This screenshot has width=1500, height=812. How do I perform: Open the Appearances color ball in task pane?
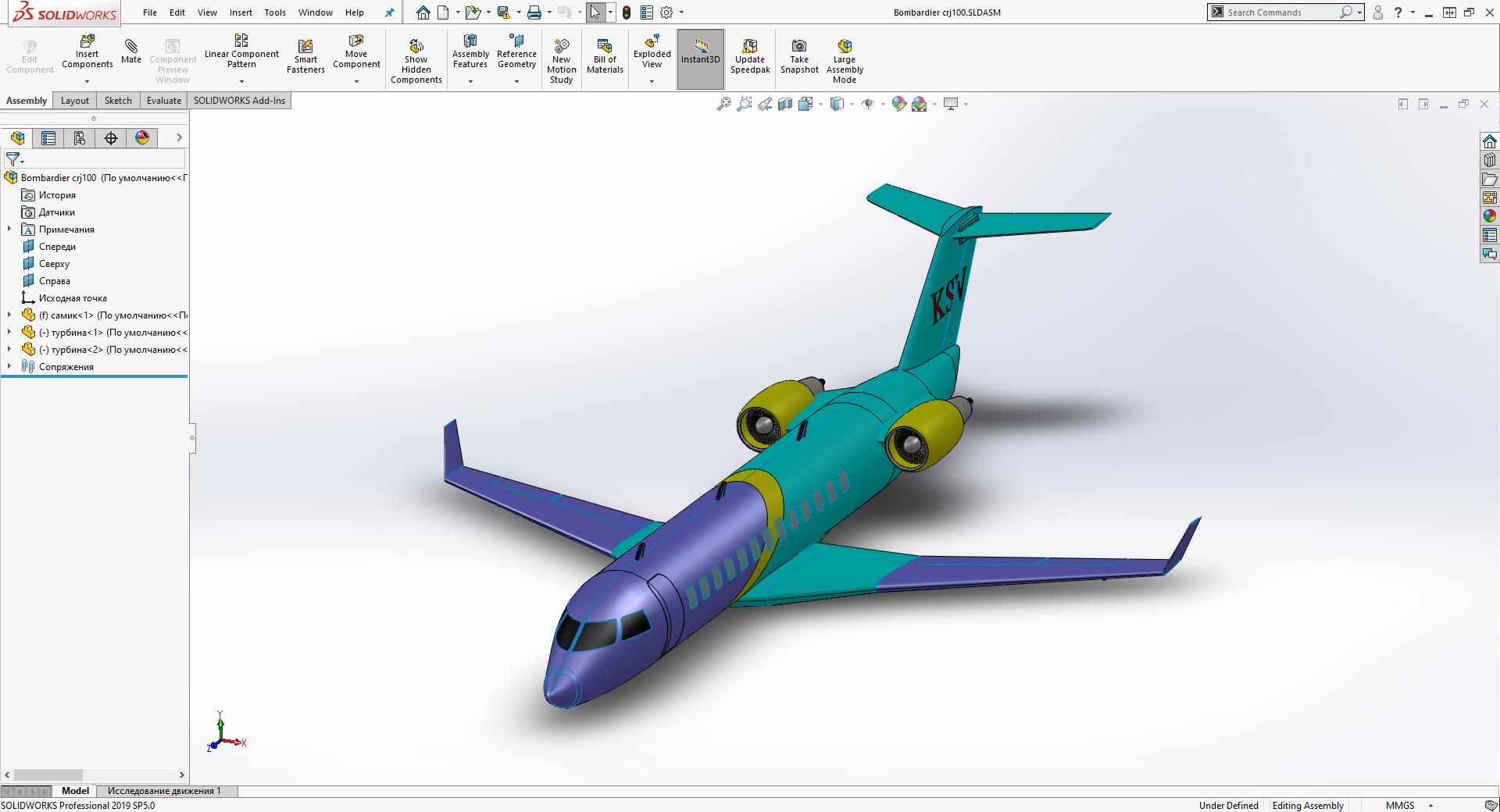point(1489,216)
